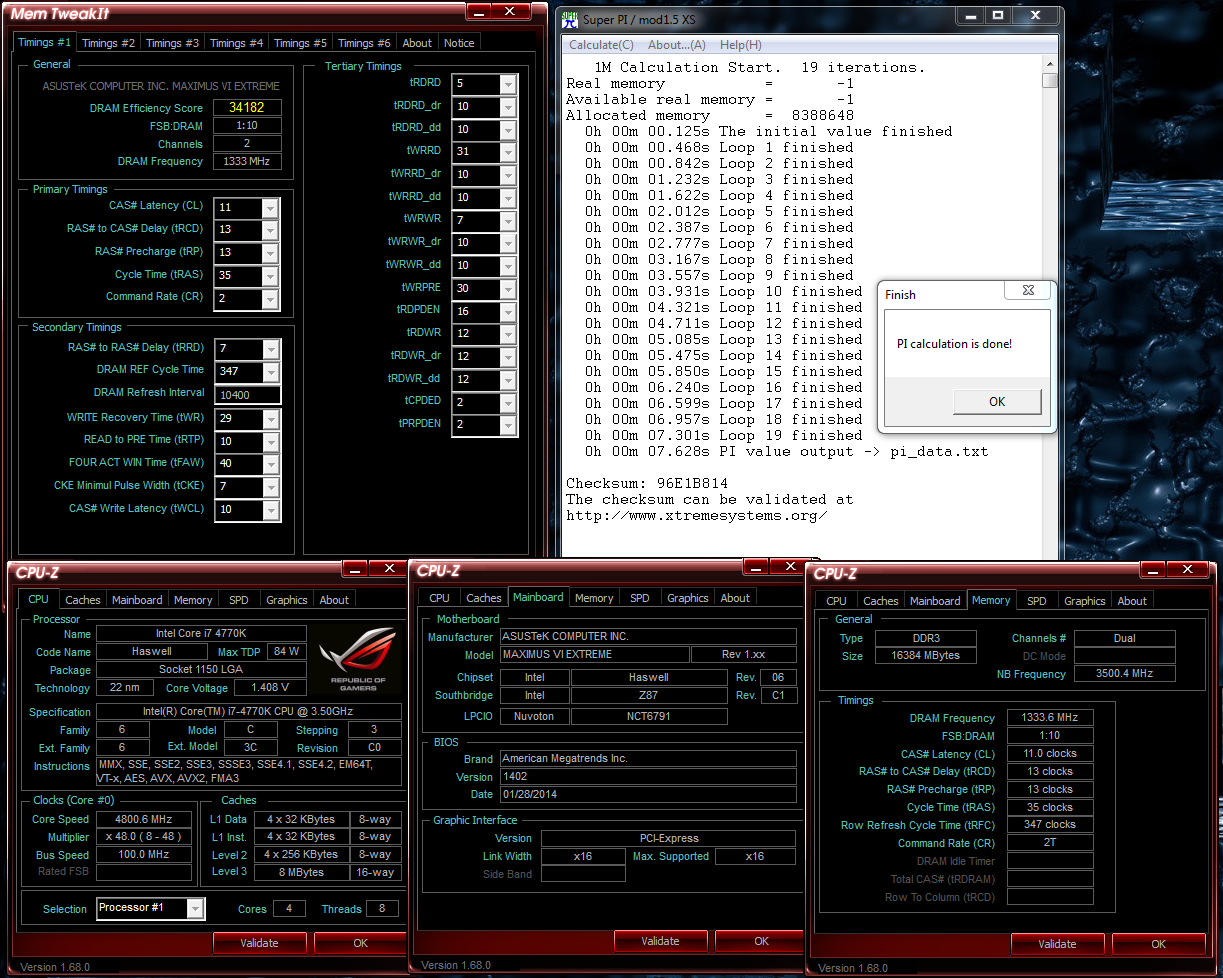The width and height of the screenshot is (1223, 978).
Task: Click the http://www.xtremesystems.org/ text
Action: [696, 515]
